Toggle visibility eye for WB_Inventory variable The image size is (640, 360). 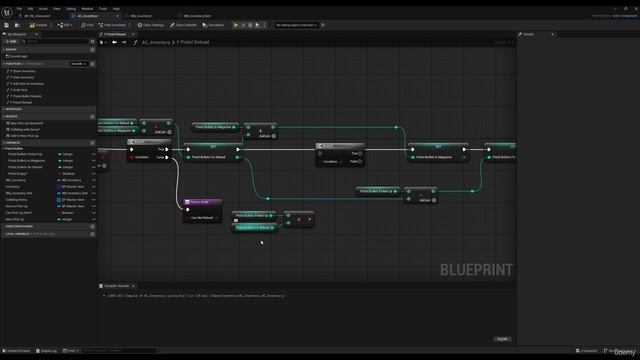point(93,180)
